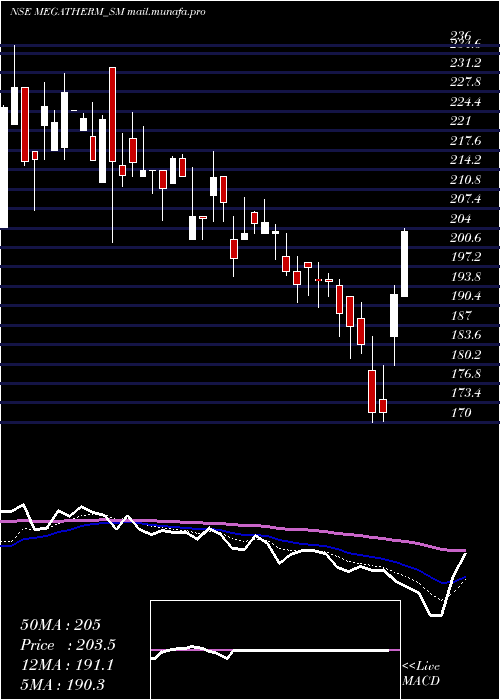This screenshot has width=500, height=700.
Task: Click the Live MACD label
Action: (x=421, y=674)
